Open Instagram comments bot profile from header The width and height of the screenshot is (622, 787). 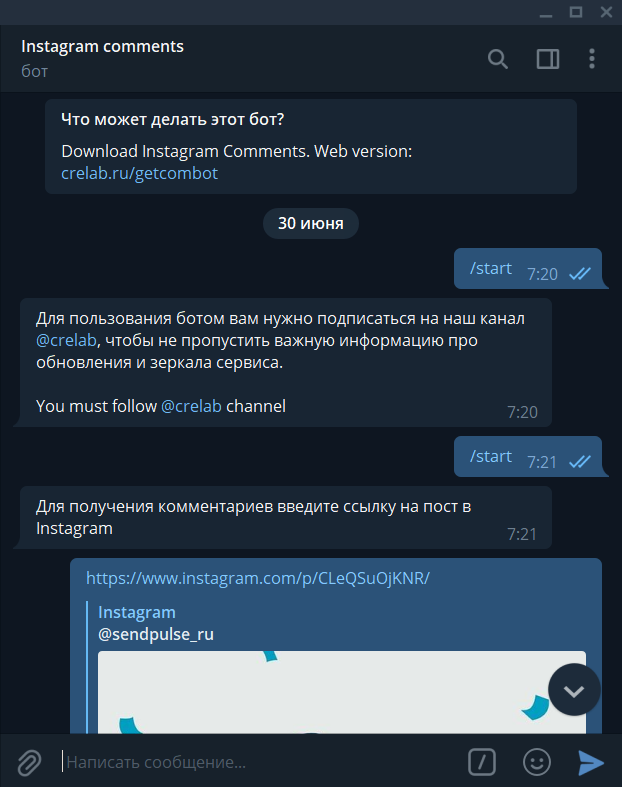(x=102, y=47)
